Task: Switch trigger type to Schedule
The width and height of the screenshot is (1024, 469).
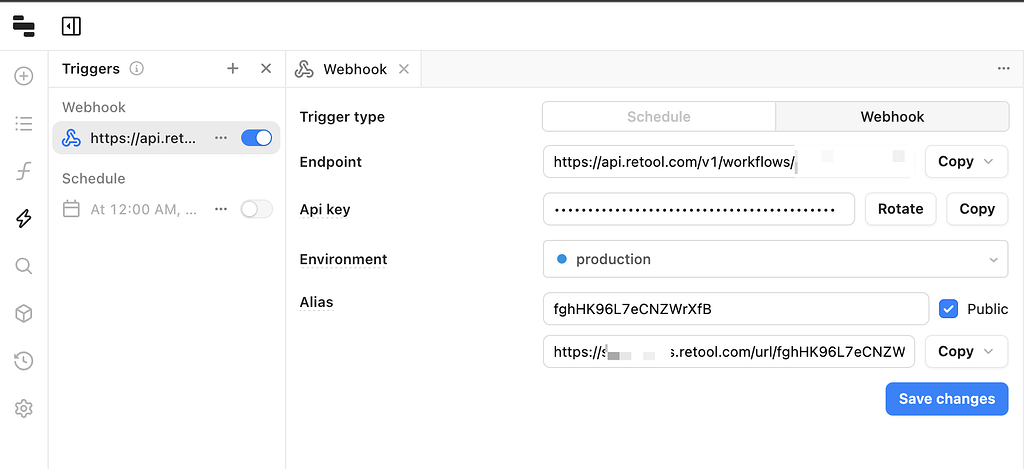Action: [658, 117]
